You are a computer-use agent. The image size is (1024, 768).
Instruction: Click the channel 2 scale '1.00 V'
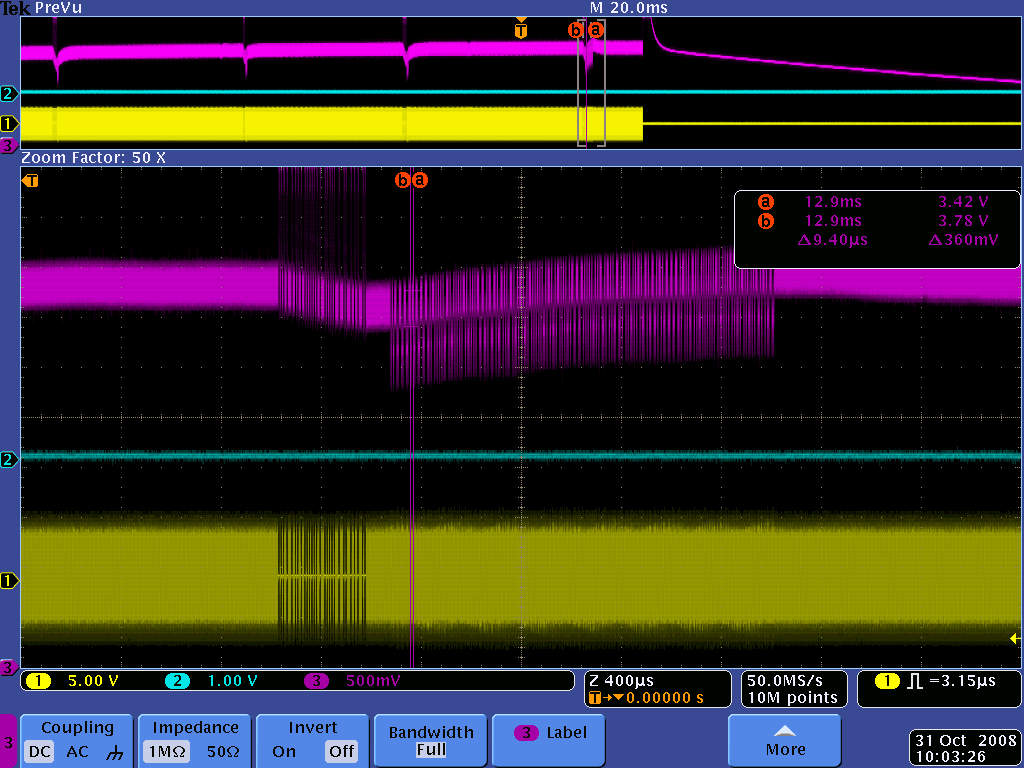pyautogui.click(x=232, y=681)
